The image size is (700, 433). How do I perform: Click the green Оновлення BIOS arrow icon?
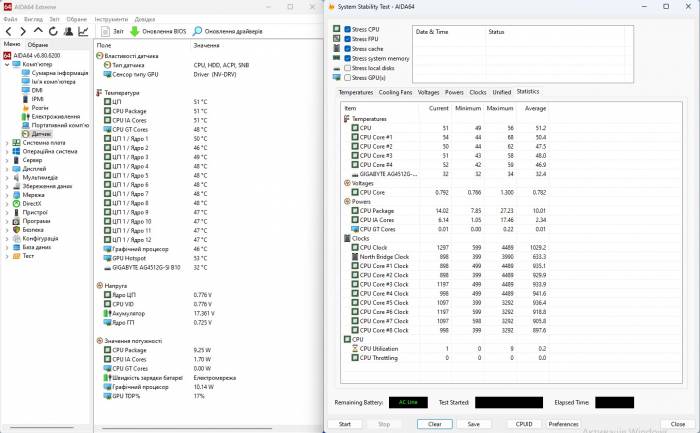click(135, 31)
